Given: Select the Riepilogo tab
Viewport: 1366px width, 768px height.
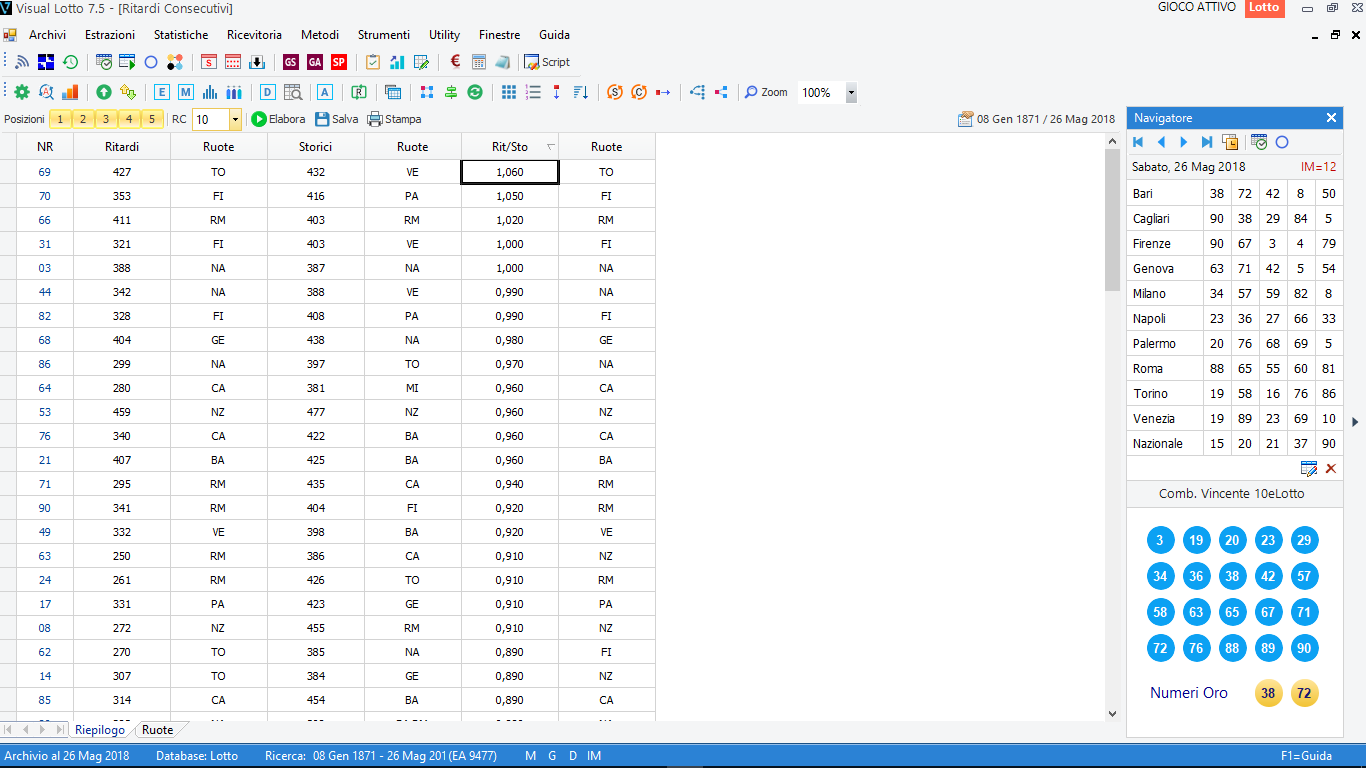Looking at the screenshot, I should tap(100, 730).
